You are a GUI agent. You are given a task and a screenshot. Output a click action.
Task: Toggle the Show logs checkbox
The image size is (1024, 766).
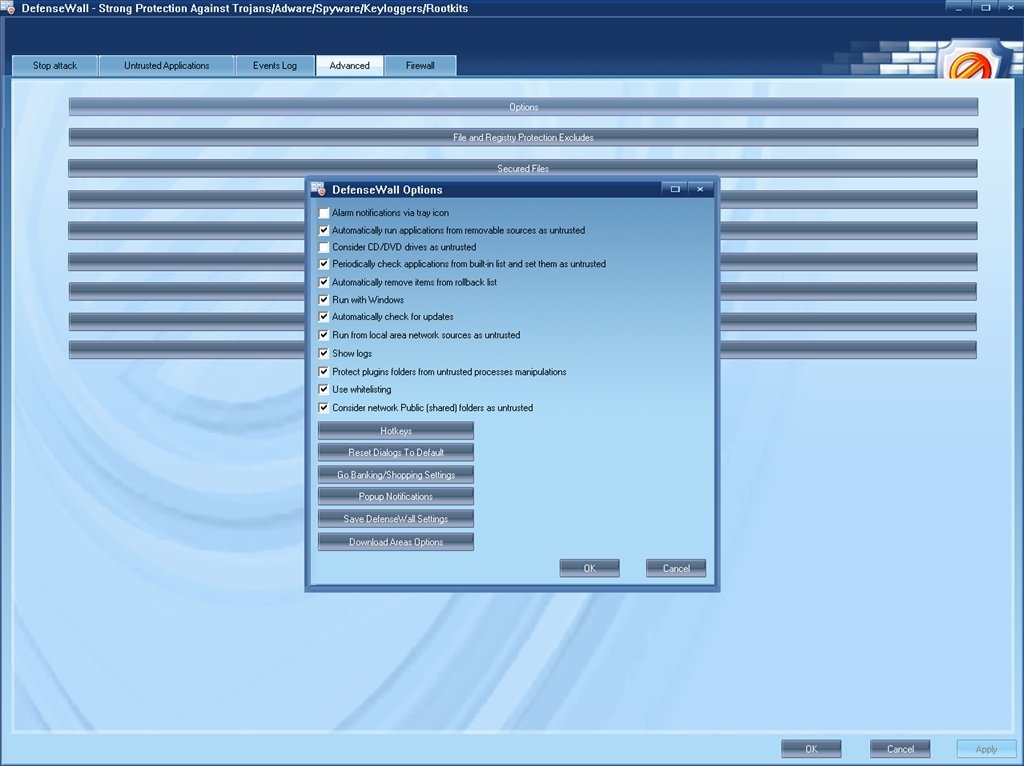(x=324, y=353)
